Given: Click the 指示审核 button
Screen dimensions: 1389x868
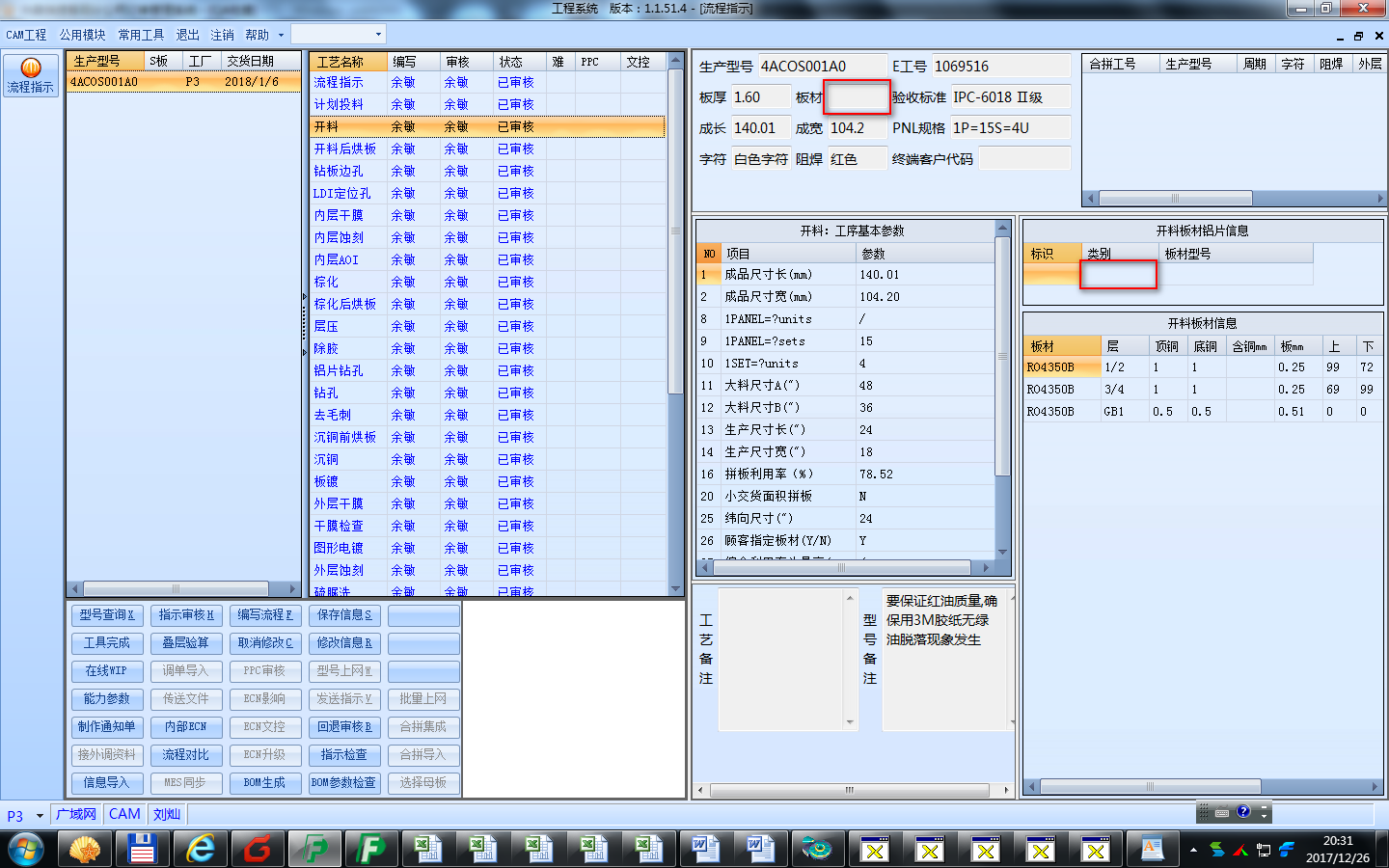Looking at the screenshot, I should point(186,614).
